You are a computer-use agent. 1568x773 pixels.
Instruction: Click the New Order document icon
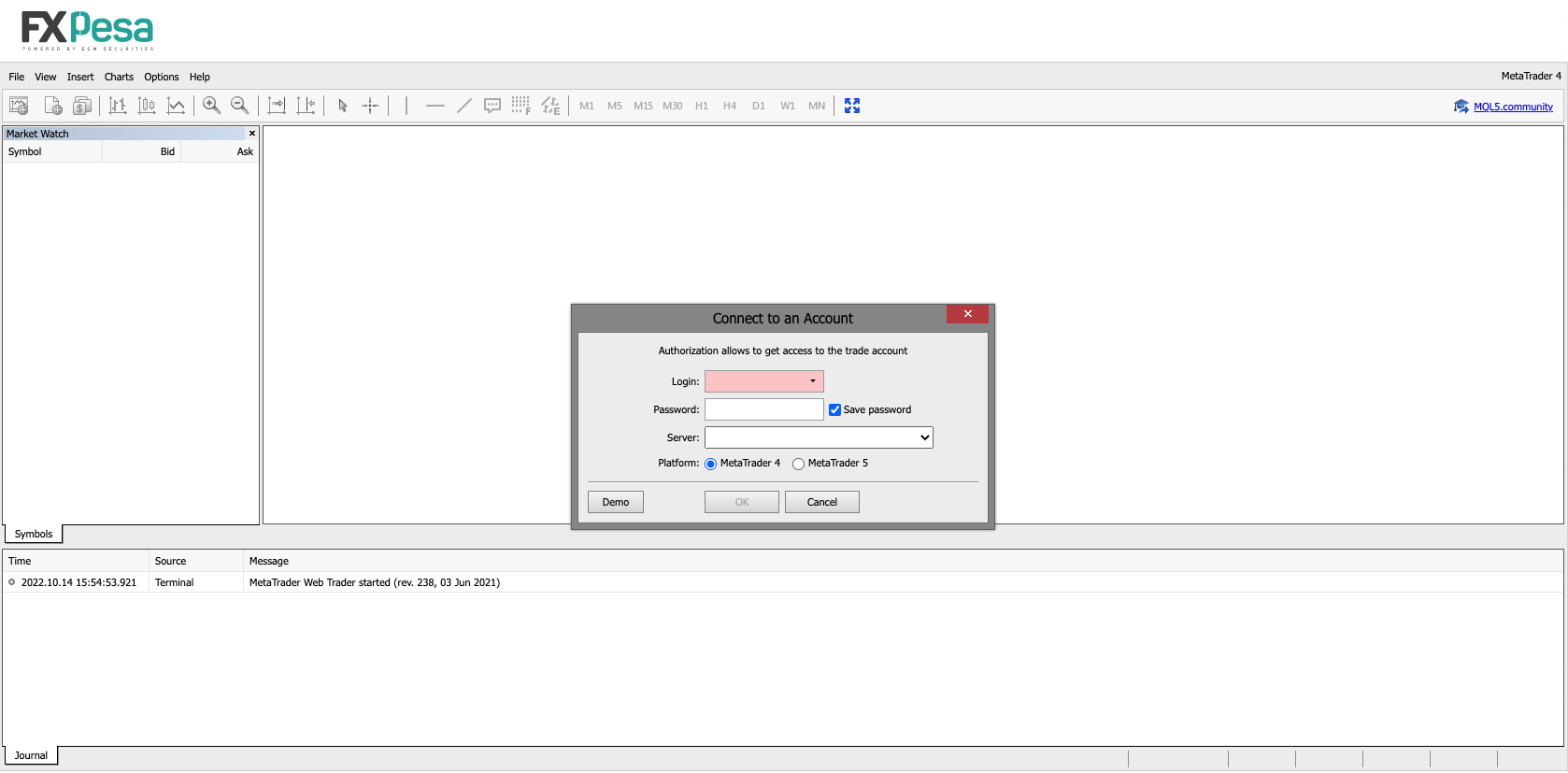[x=53, y=106]
